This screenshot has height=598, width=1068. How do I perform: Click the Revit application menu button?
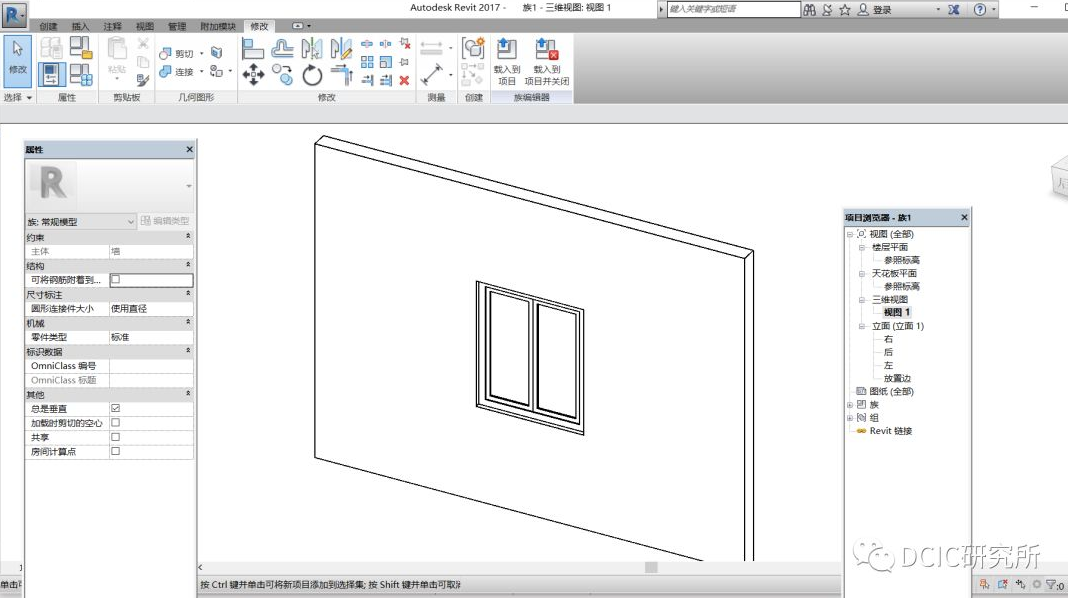pos(14,14)
